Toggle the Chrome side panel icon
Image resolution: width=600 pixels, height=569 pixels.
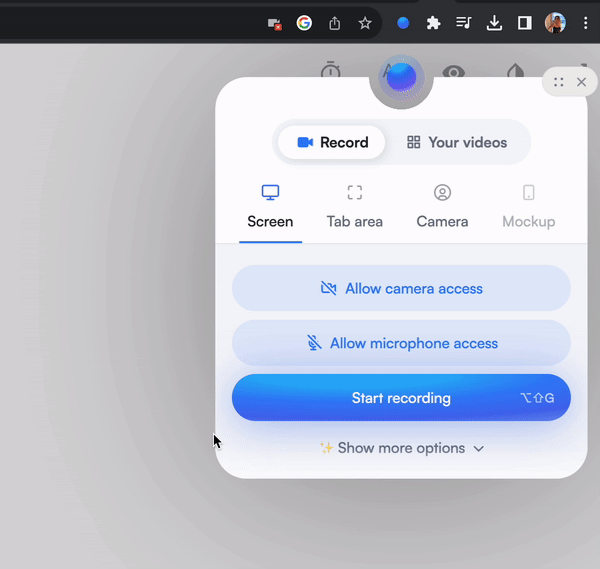(524, 23)
